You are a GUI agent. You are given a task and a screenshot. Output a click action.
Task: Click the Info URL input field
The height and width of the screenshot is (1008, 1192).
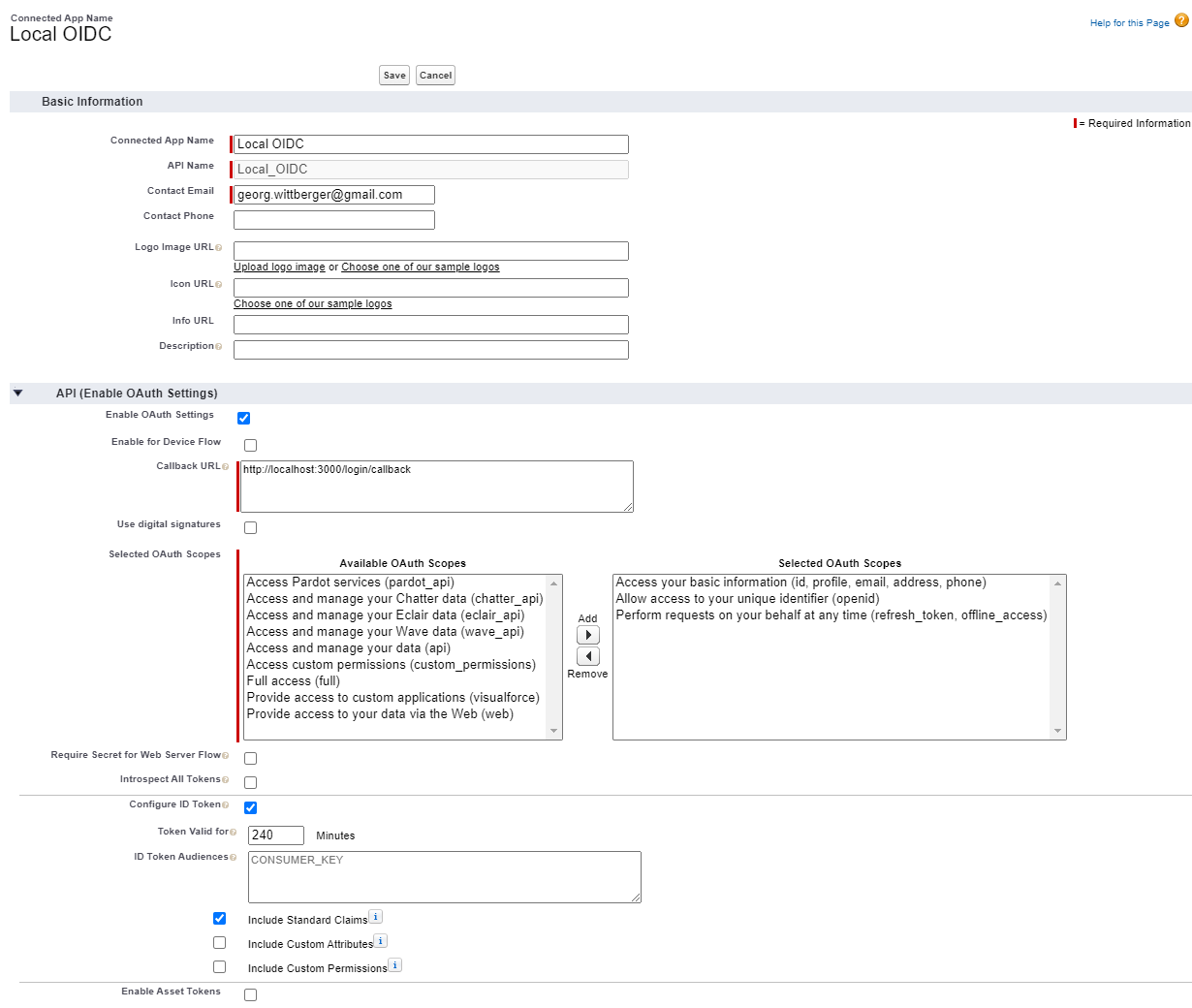431,325
